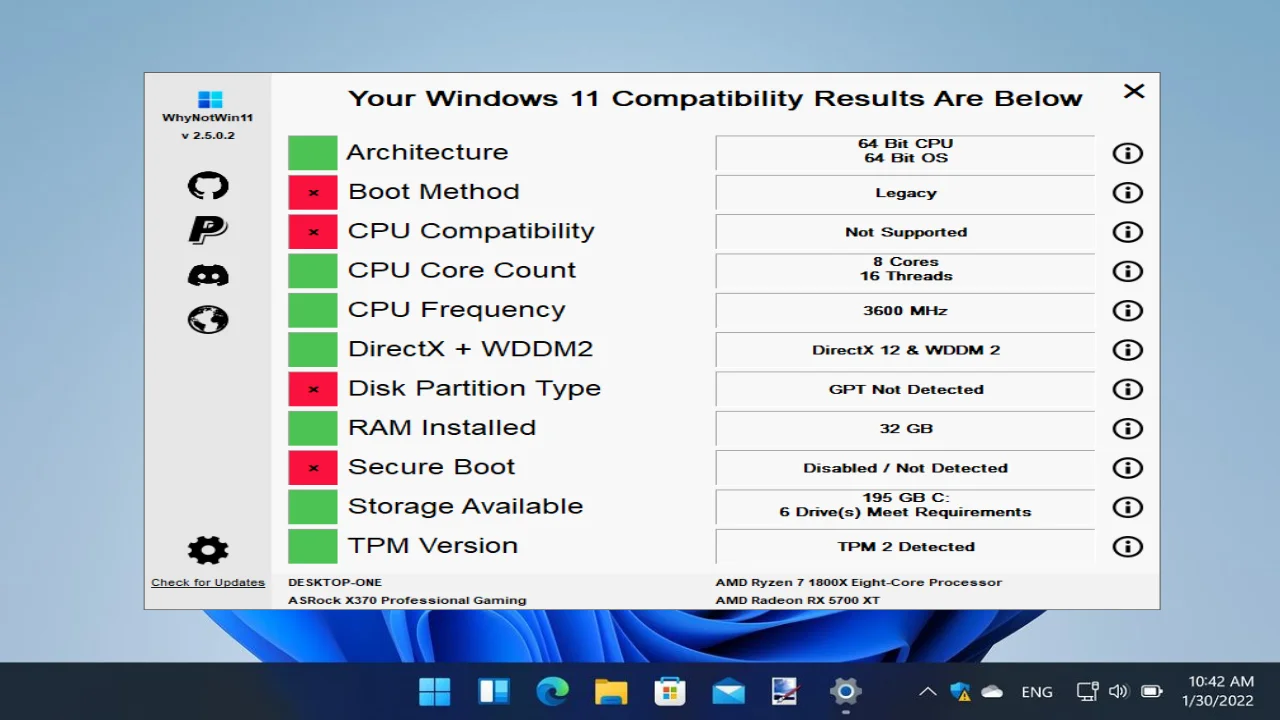Open the Discord icon link
This screenshot has width=1280, height=720.
[x=208, y=275]
